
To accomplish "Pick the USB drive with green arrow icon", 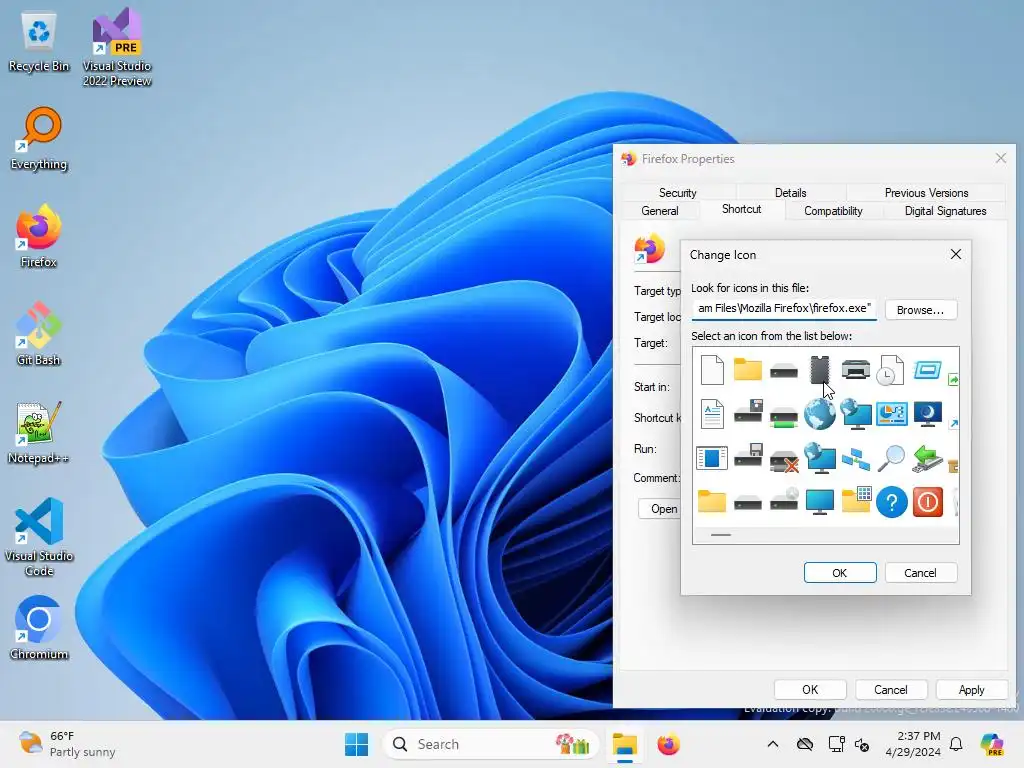I will 927,458.
